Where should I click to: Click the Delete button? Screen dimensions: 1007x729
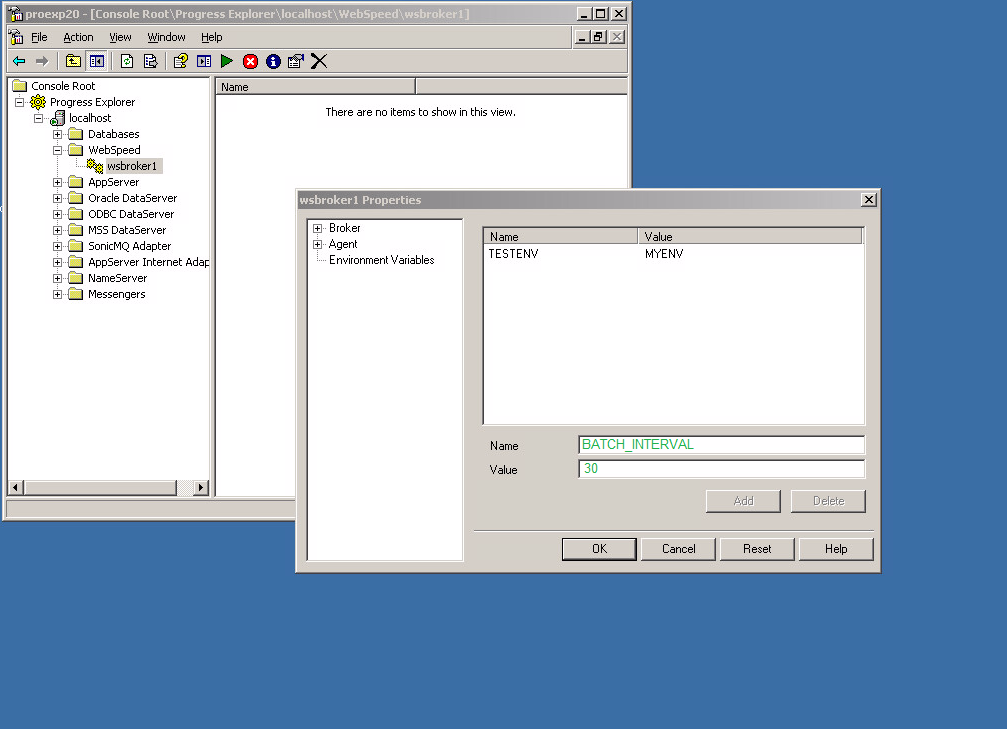click(828, 501)
